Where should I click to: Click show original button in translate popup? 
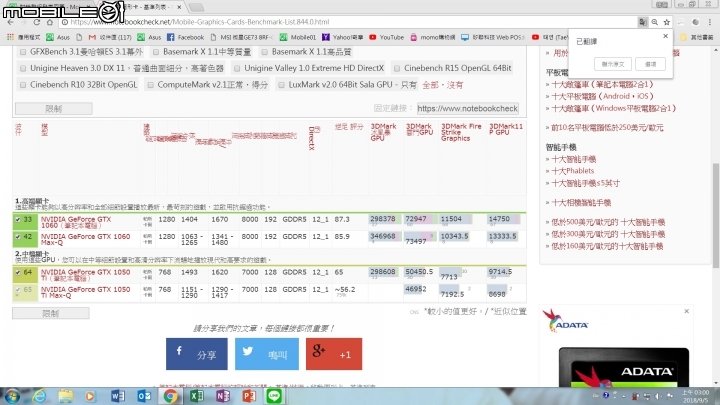[613, 64]
